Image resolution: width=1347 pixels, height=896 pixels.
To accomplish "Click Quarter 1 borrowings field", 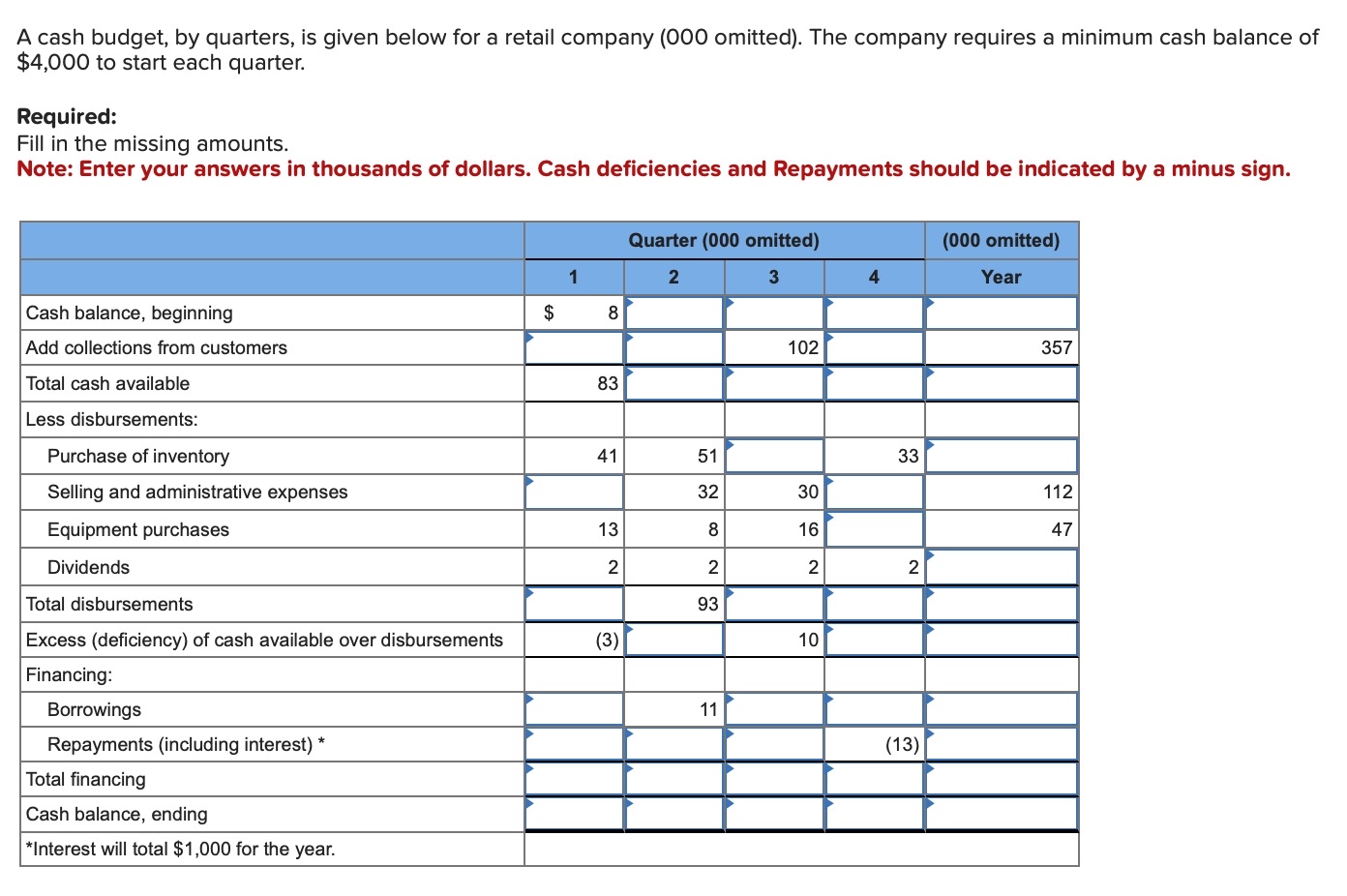I will pos(575,709).
